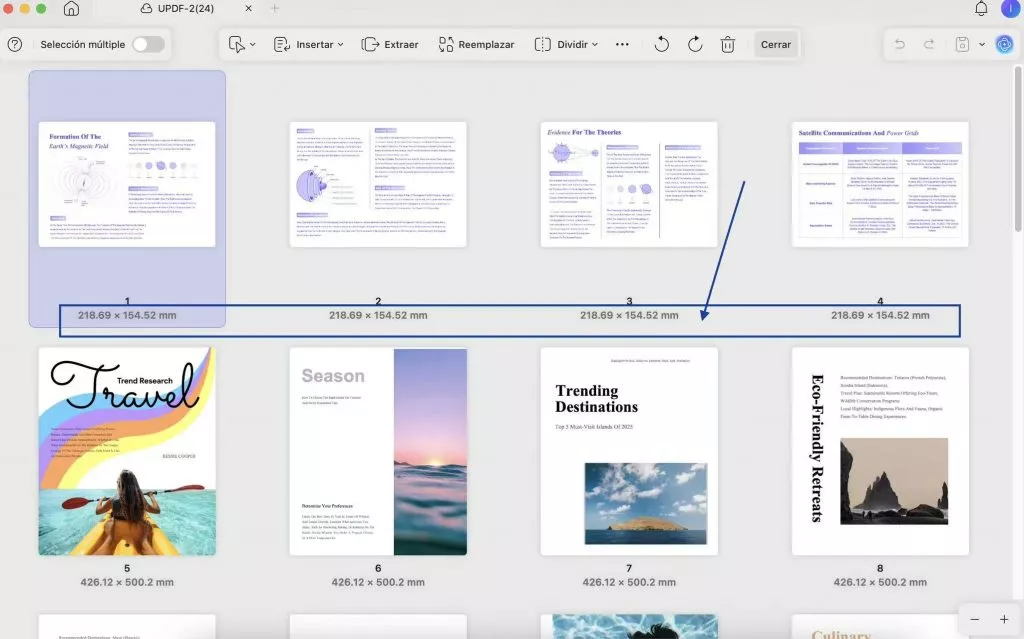Open the user account avatar
The width and height of the screenshot is (1024, 639).
(1010, 8)
